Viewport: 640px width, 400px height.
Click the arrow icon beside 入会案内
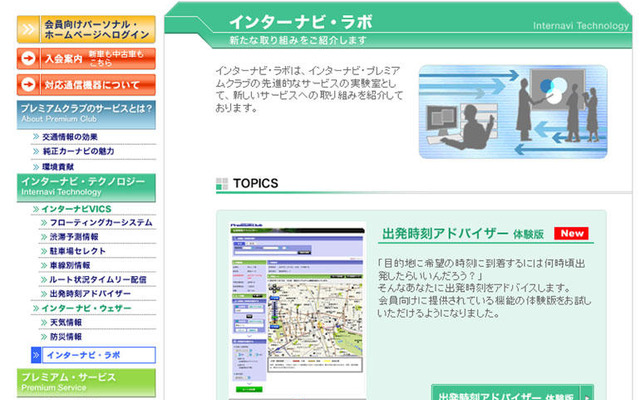[x=28, y=59]
